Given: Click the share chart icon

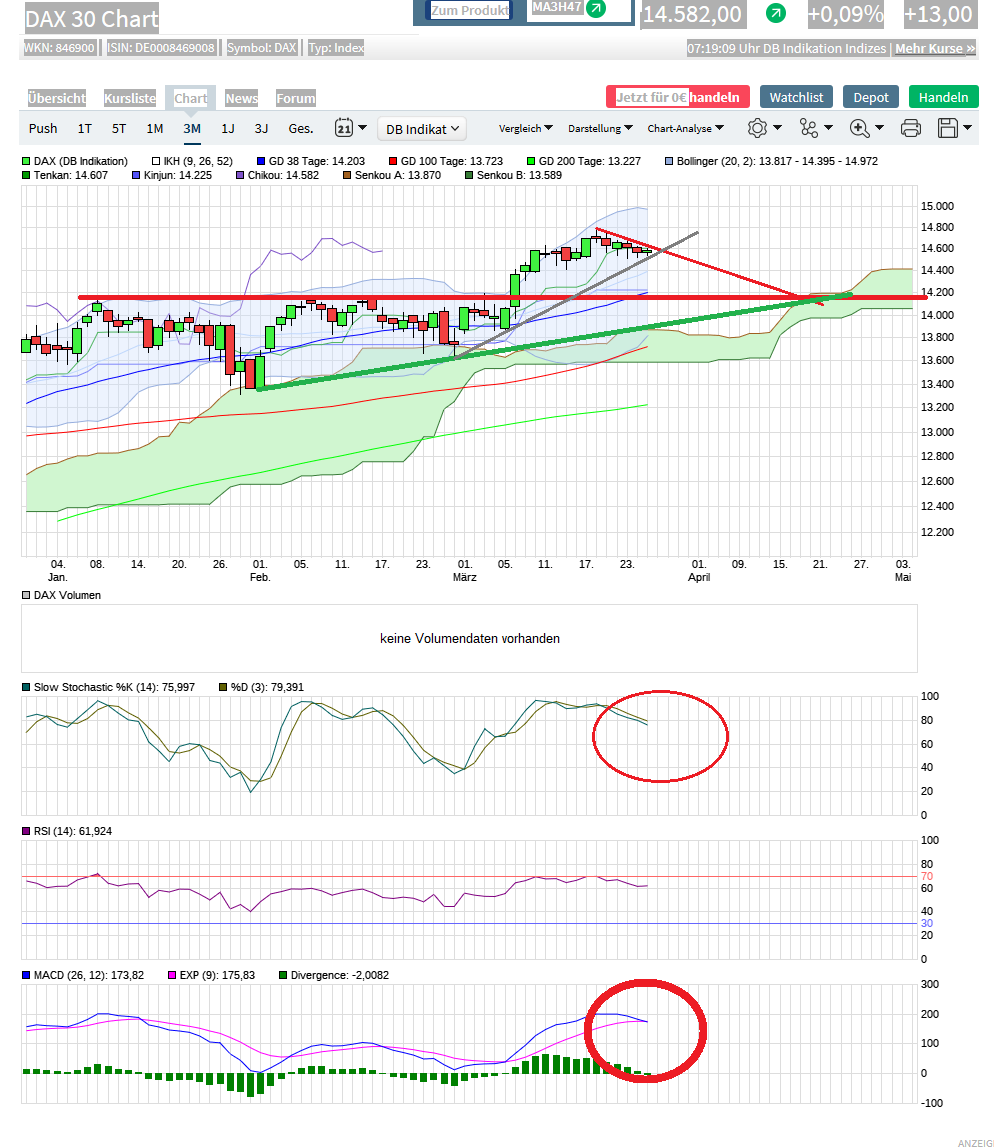Looking at the screenshot, I should pos(808,128).
